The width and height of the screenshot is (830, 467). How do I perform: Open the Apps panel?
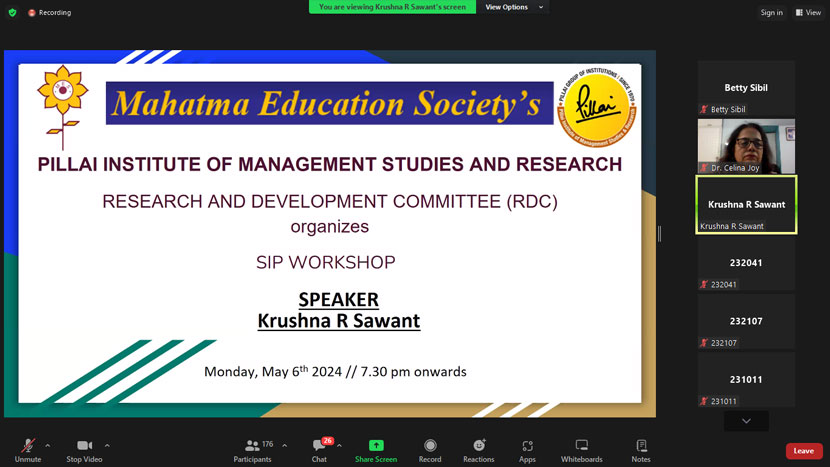coord(527,449)
